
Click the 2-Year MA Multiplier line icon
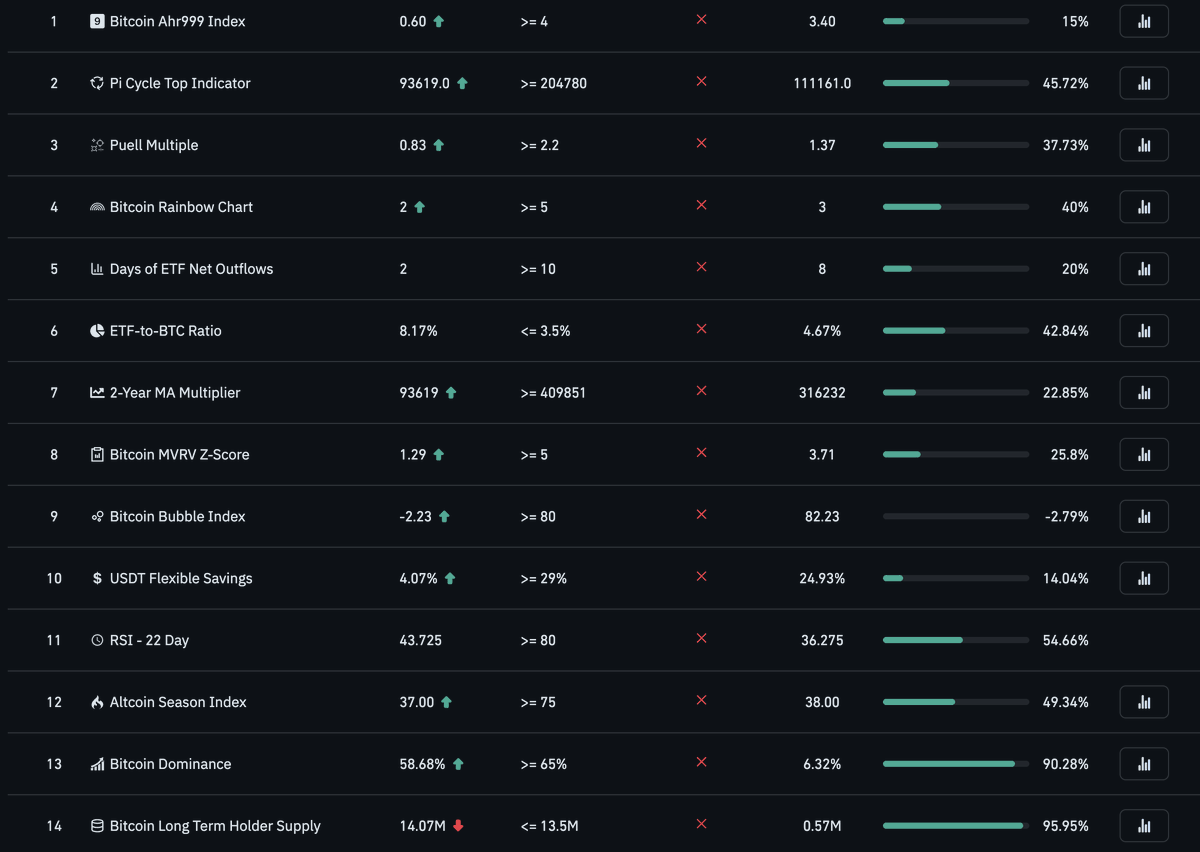point(97,393)
